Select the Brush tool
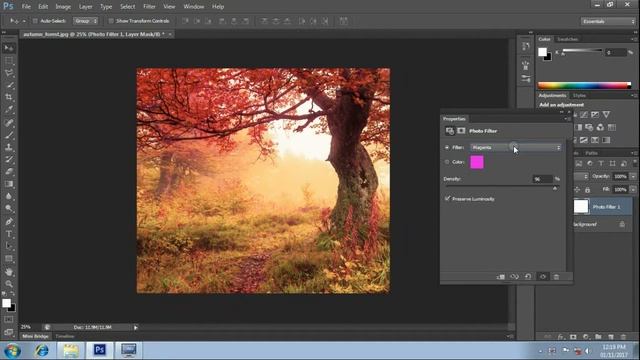 point(9,135)
